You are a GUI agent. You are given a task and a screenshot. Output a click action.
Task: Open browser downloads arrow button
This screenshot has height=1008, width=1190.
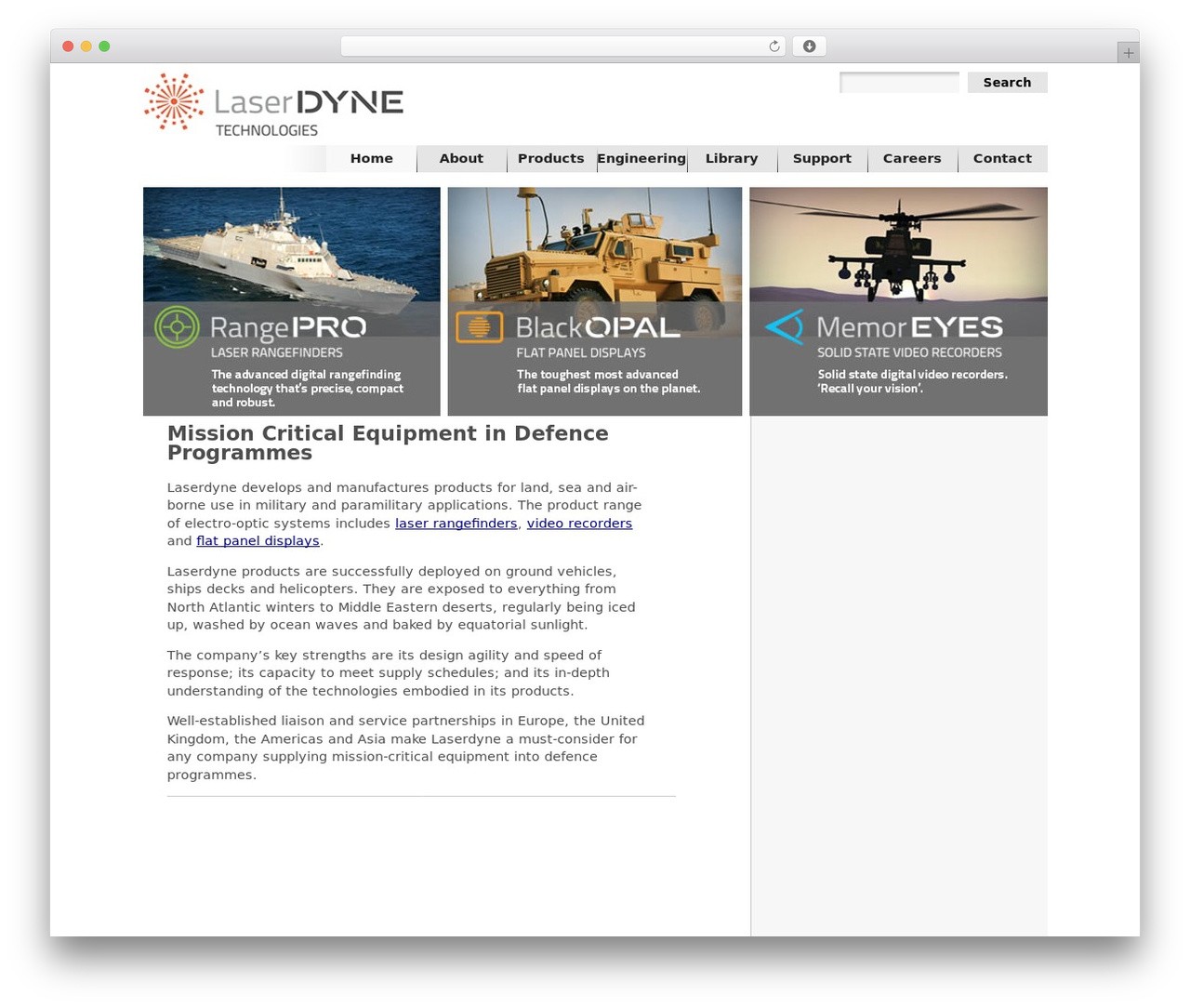click(x=810, y=46)
